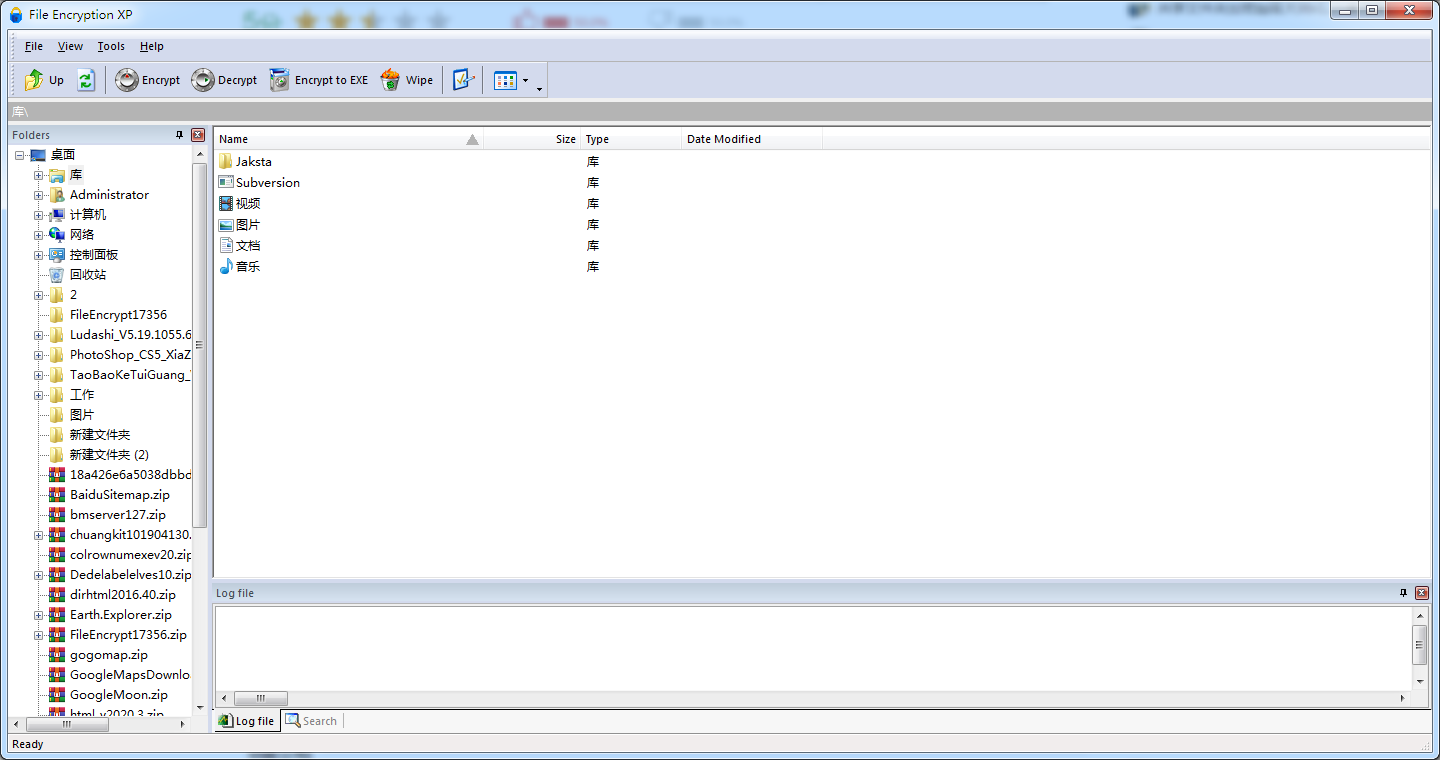Viewport: 1440px width, 760px height.
Task: Select 回收站 in the folder tree
Action: (x=87, y=274)
